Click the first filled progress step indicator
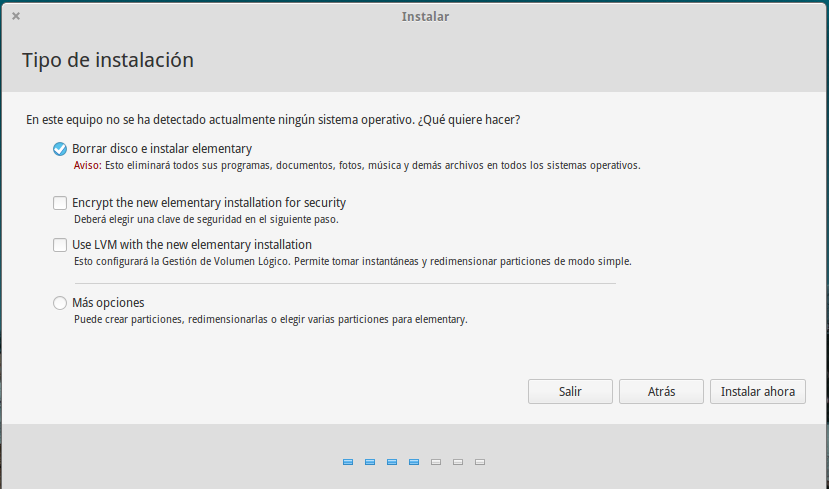Viewport: 829px width, 489px height. [x=348, y=462]
